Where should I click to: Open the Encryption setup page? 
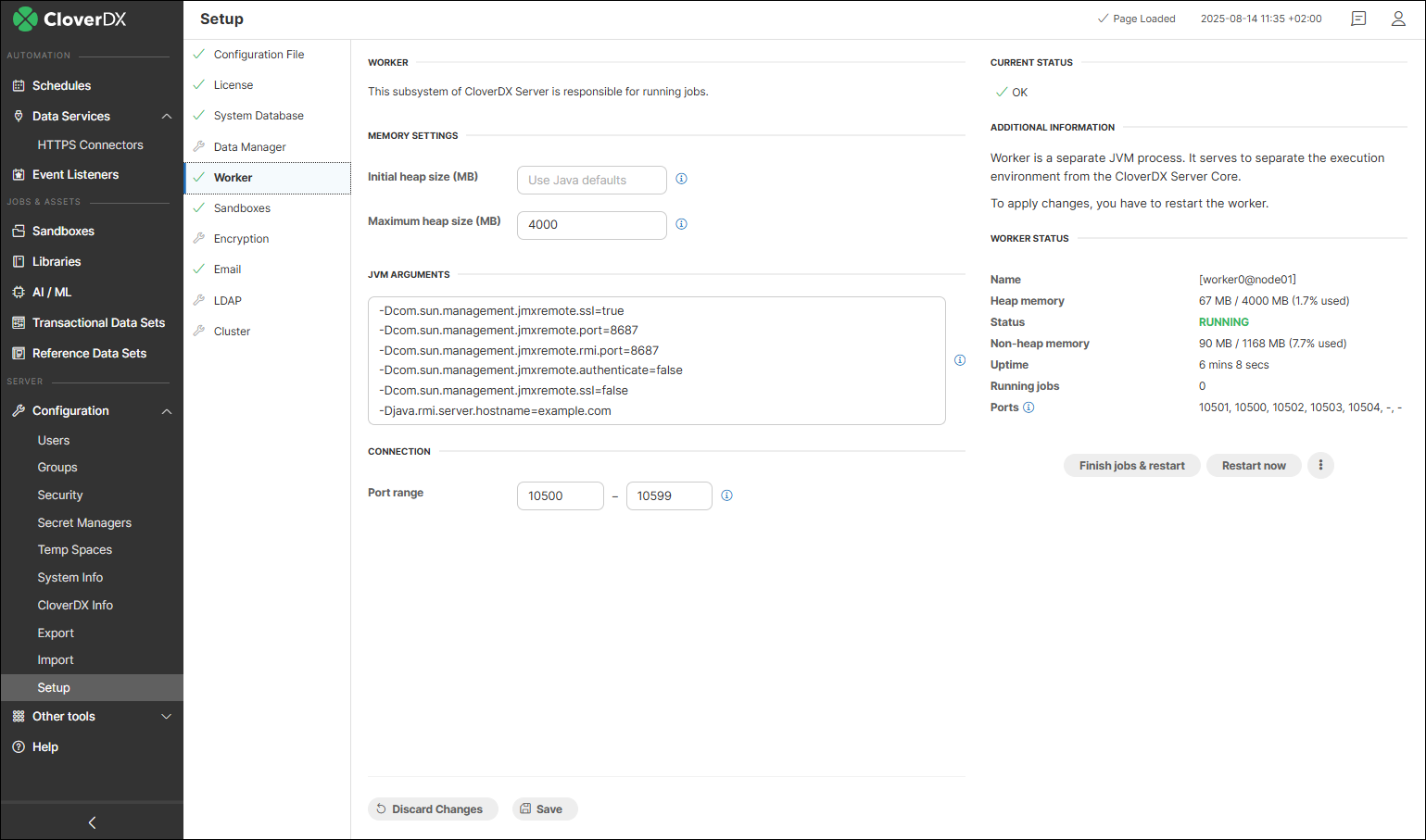click(241, 239)
